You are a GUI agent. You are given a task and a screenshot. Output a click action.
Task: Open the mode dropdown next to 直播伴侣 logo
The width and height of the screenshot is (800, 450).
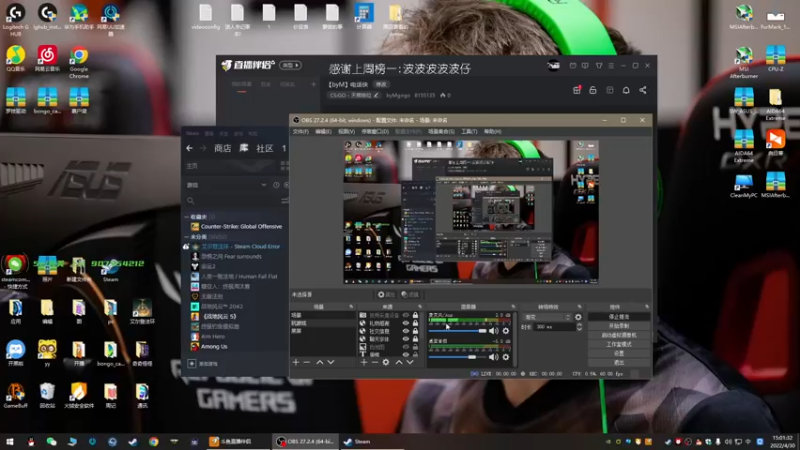(290, 65)
